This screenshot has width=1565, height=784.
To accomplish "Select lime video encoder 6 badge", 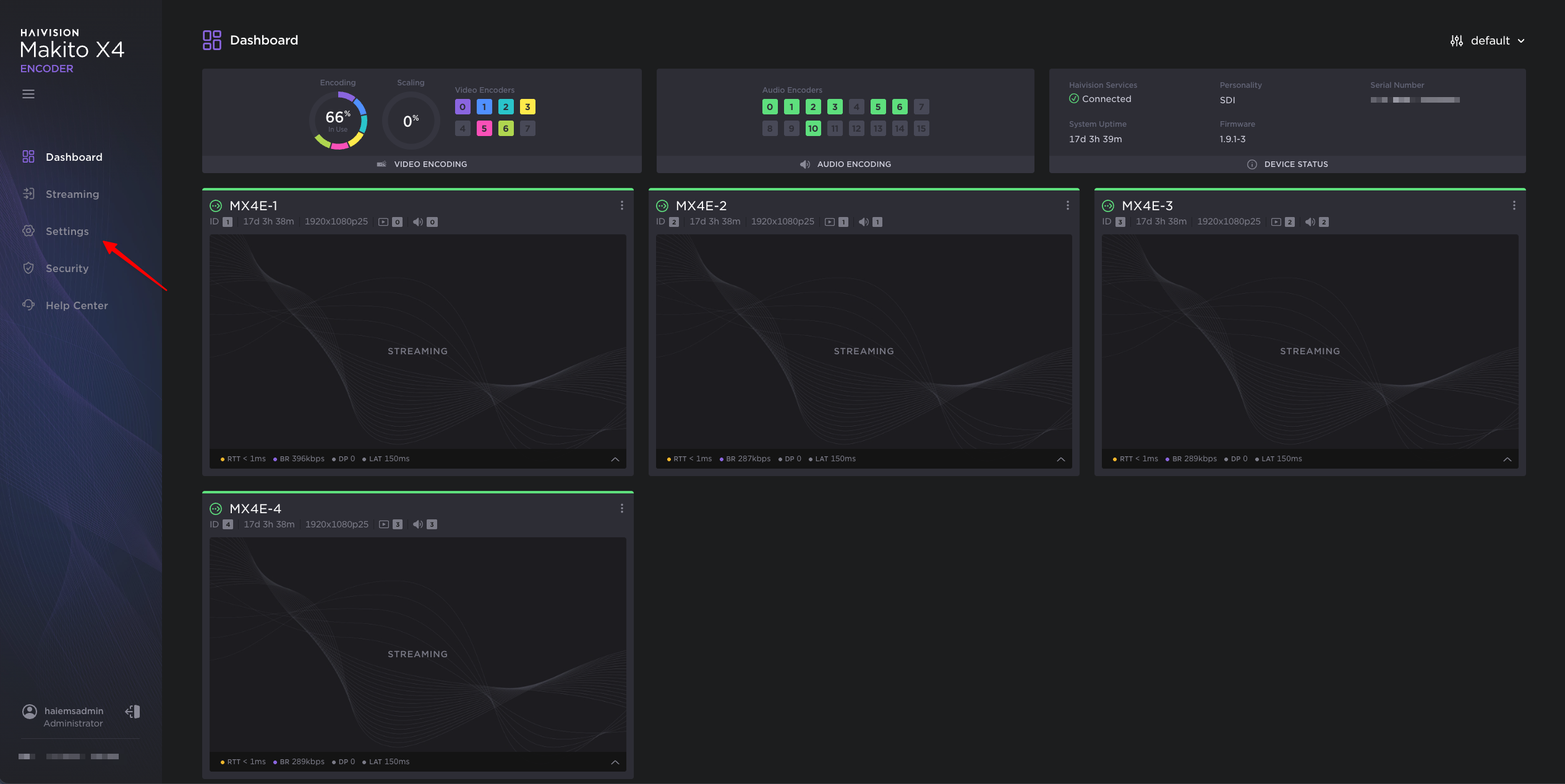I will [x=506, y=129].
